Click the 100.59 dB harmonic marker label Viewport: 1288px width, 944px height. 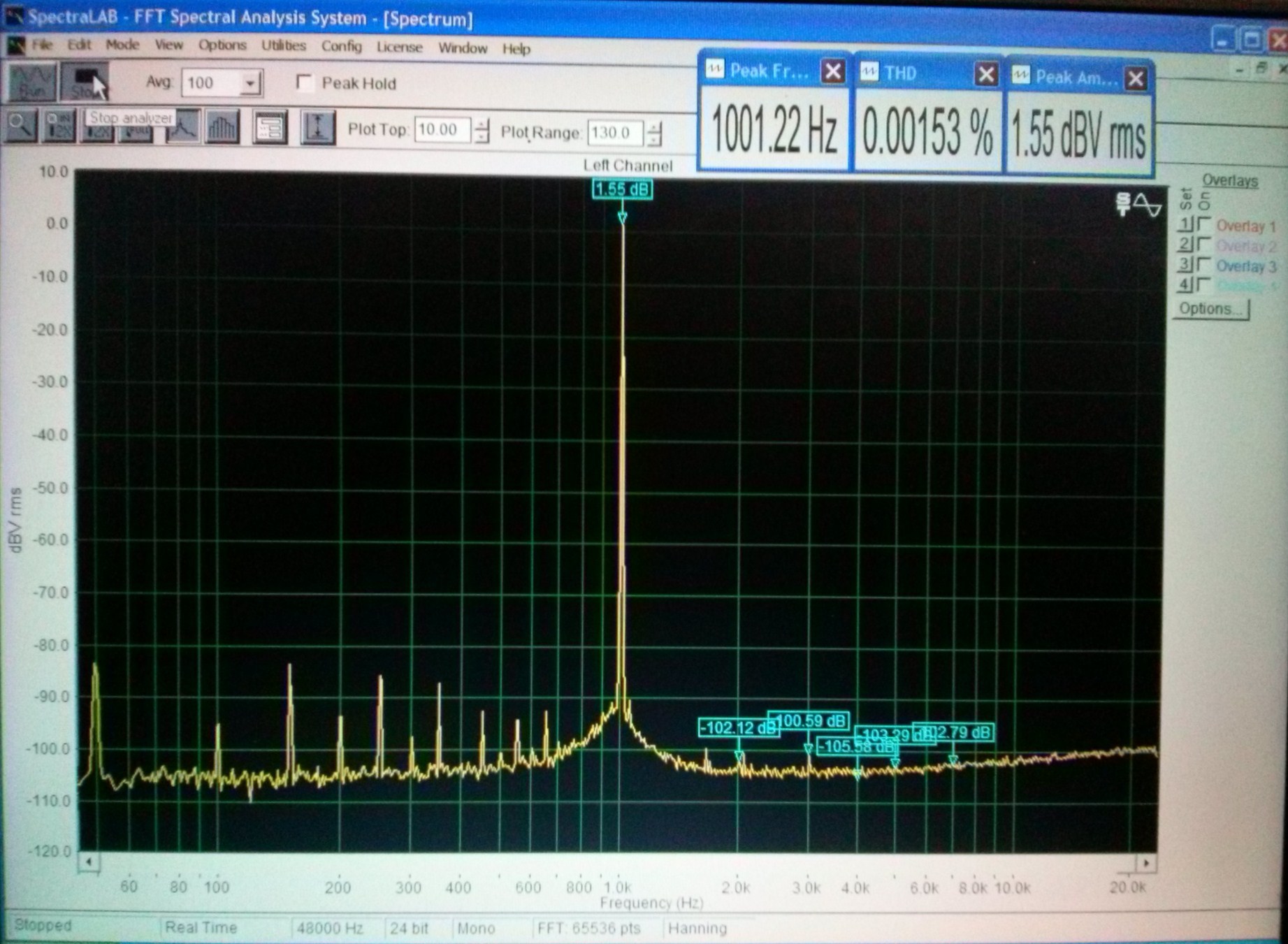(x=809, y=721)
